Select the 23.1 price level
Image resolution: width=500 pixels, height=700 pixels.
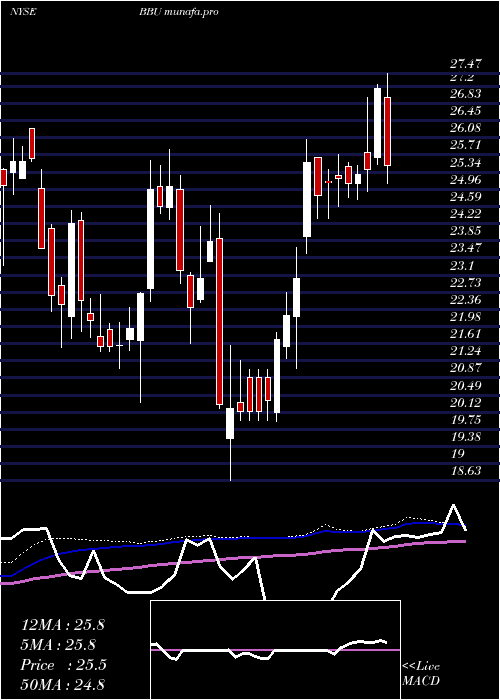[462, 266]
